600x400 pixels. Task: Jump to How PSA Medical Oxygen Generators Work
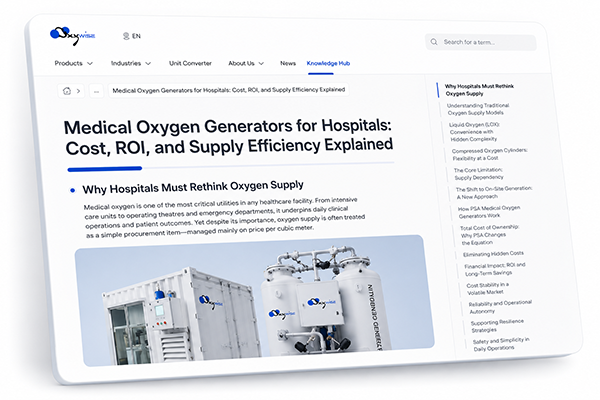(489, 212)
